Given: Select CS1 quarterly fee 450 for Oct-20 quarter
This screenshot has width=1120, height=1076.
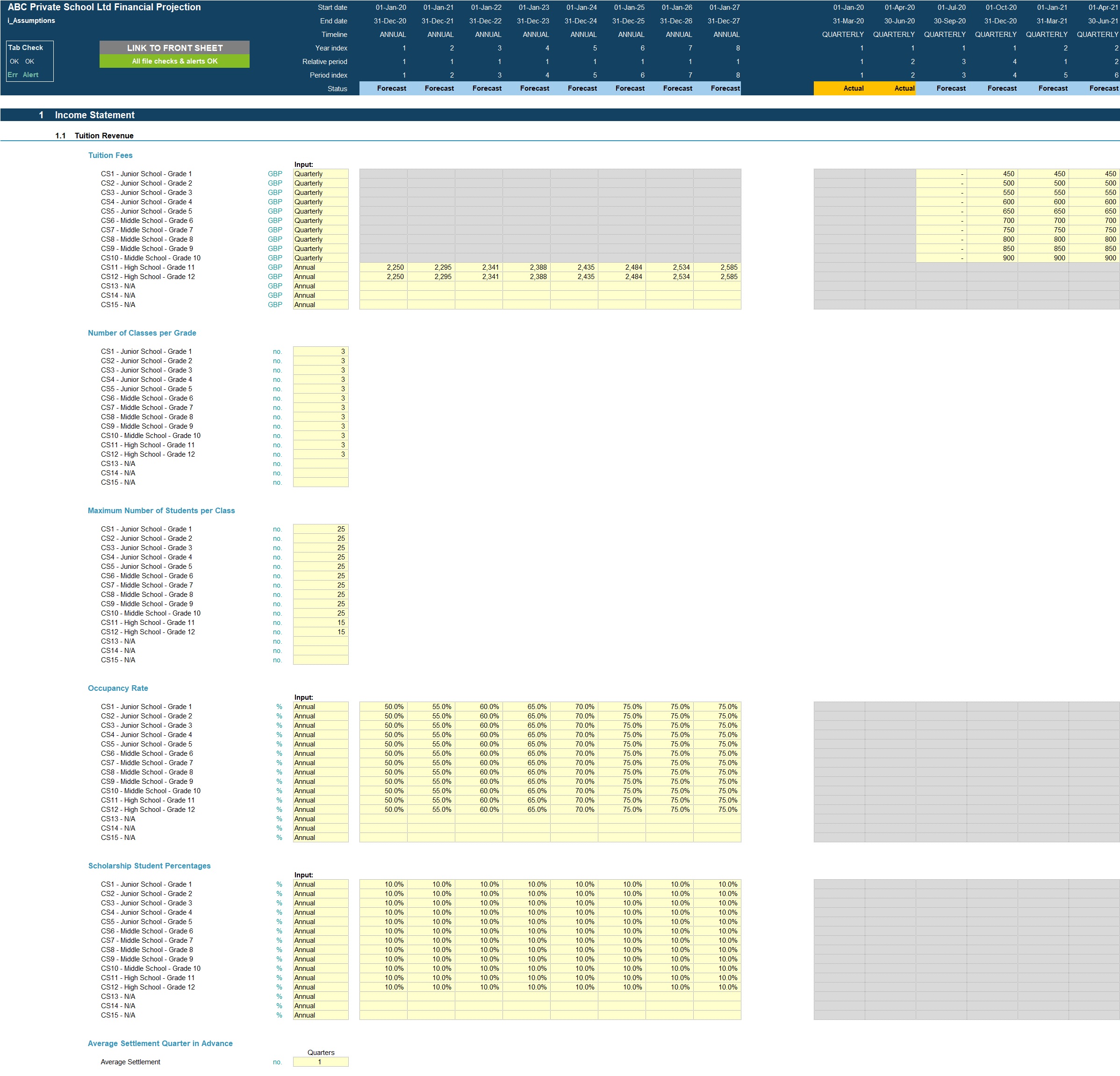Looking at the screenshot, I should (x=992, y=174).
